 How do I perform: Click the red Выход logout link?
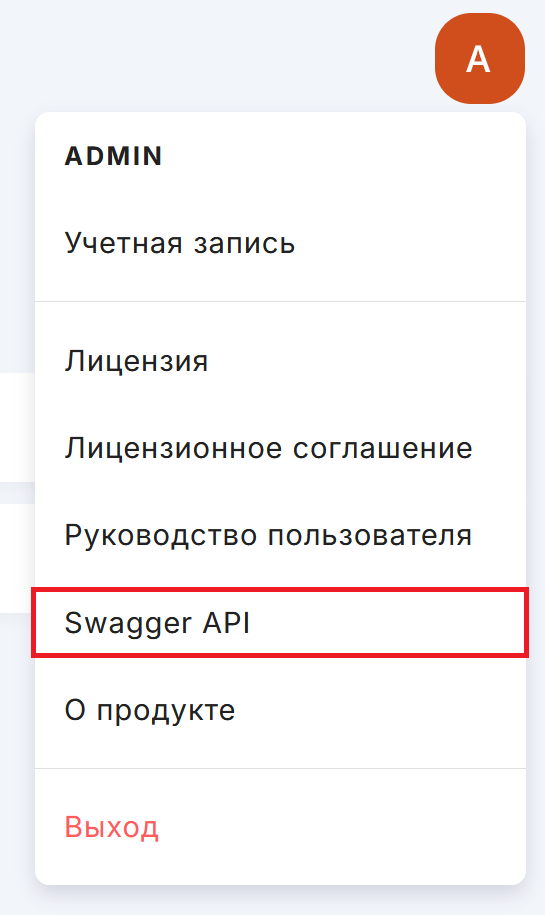click(280, 827)
